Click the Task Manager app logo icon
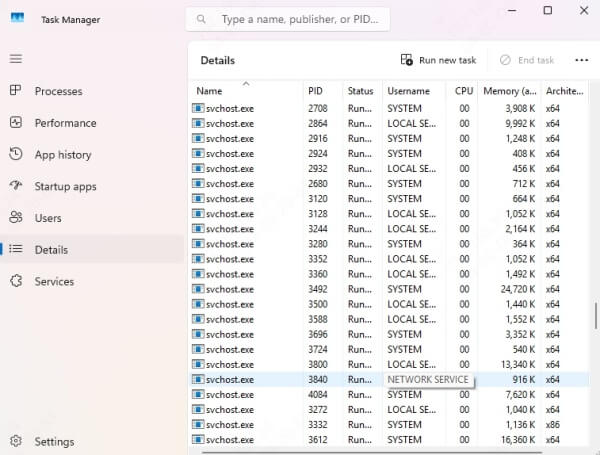 click(x=17, y=18)
